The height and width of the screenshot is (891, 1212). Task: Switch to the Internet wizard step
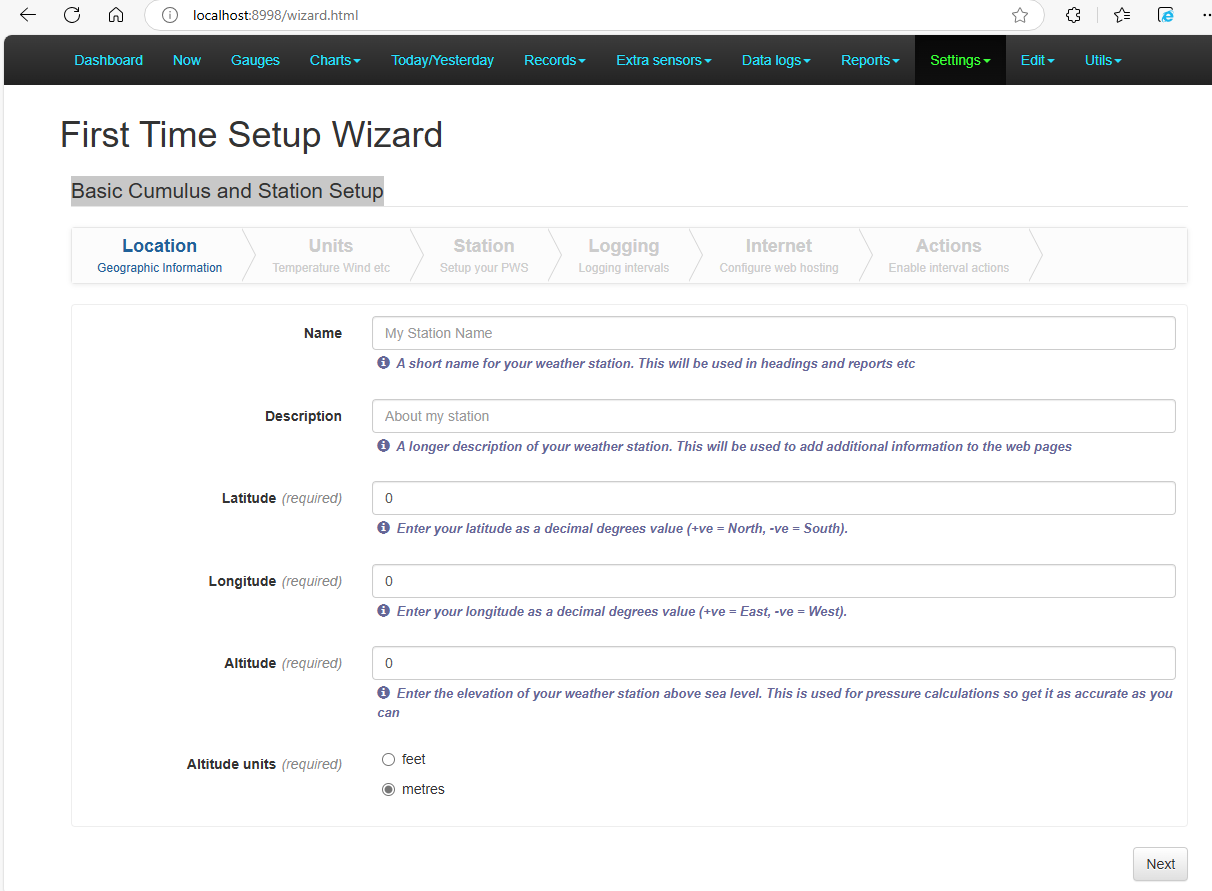pos(779,255)
